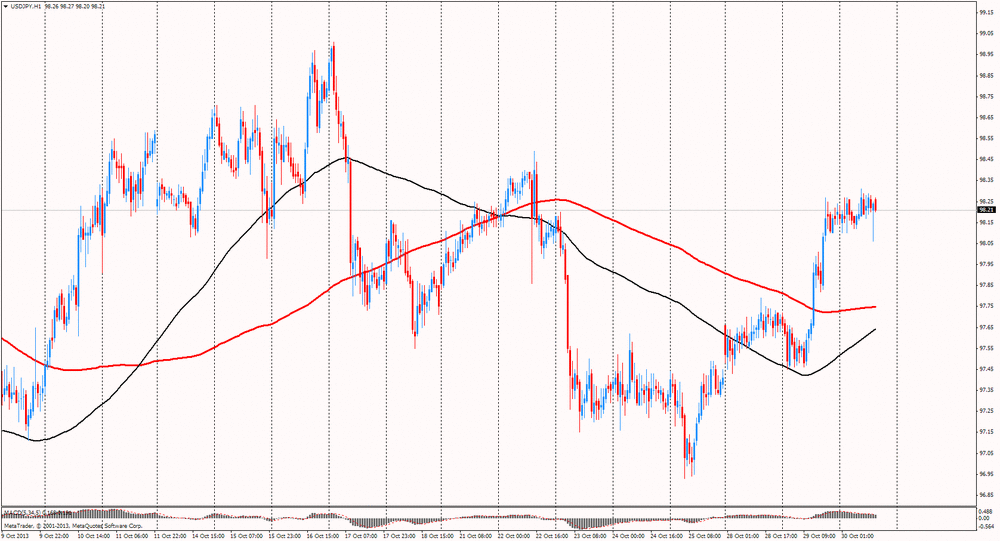Click the 10 Oct 14:00 time label

click(x=92, y=536)
